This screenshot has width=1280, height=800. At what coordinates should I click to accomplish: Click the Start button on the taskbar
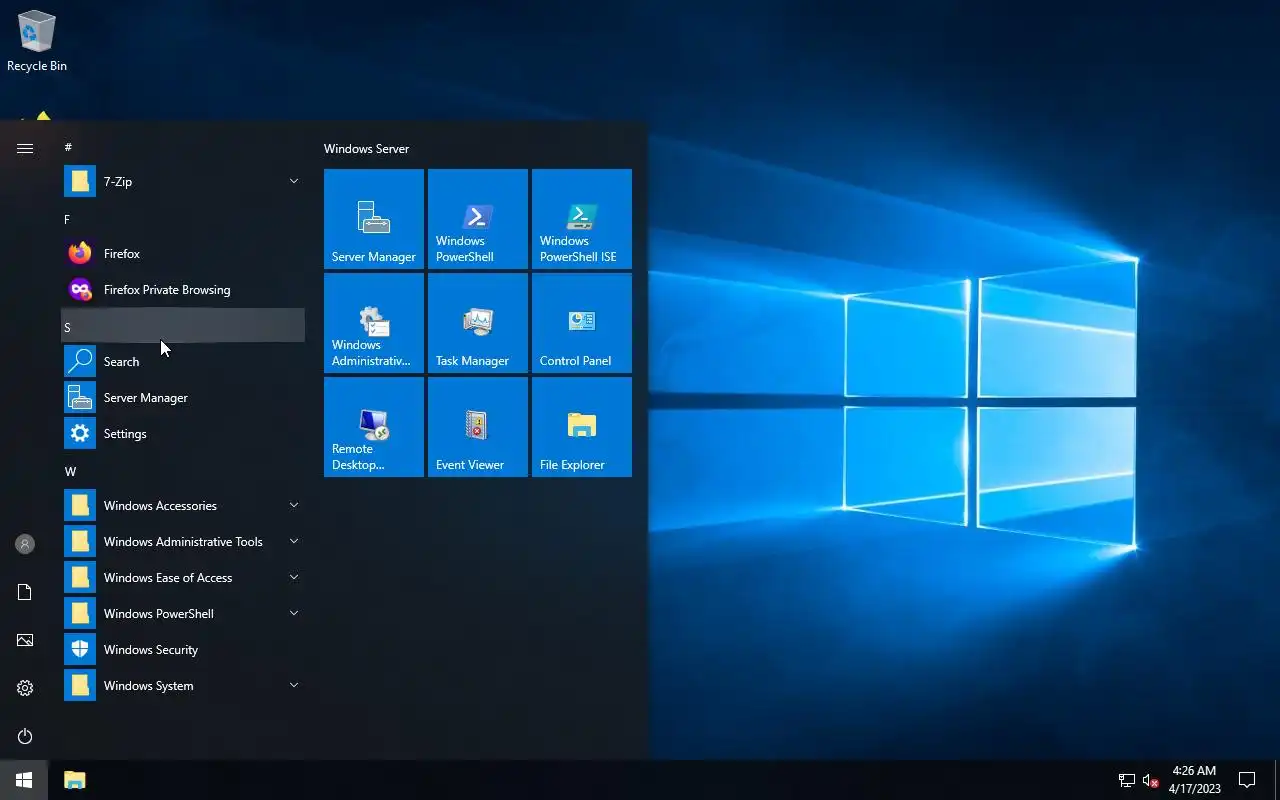click(24, 780)
